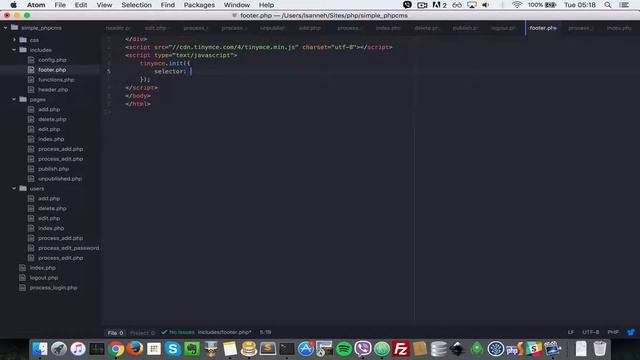The width and height of the screenshot is (640, 360).
Task: Click the Project 0 linter status button
Action: (142, 333)
